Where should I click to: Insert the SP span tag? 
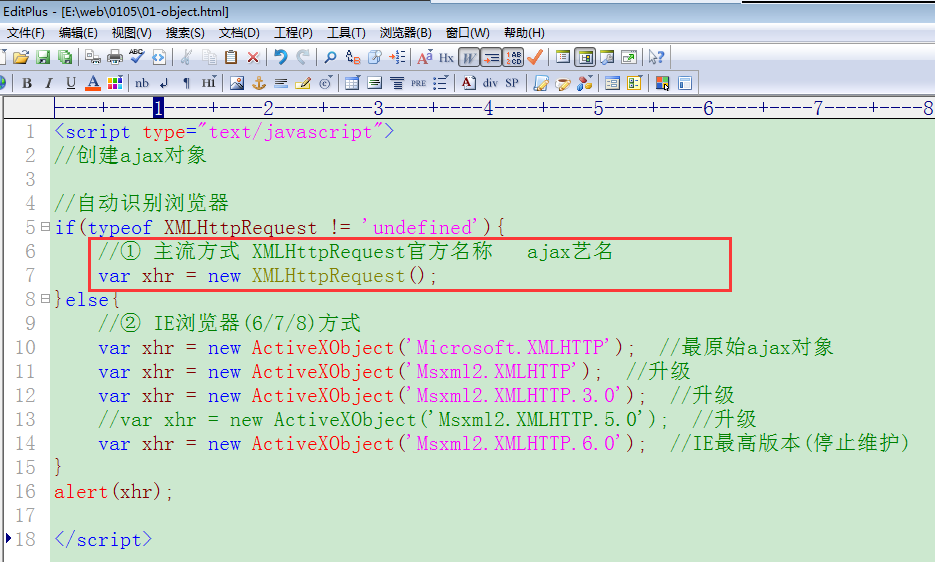click(512, 83)
